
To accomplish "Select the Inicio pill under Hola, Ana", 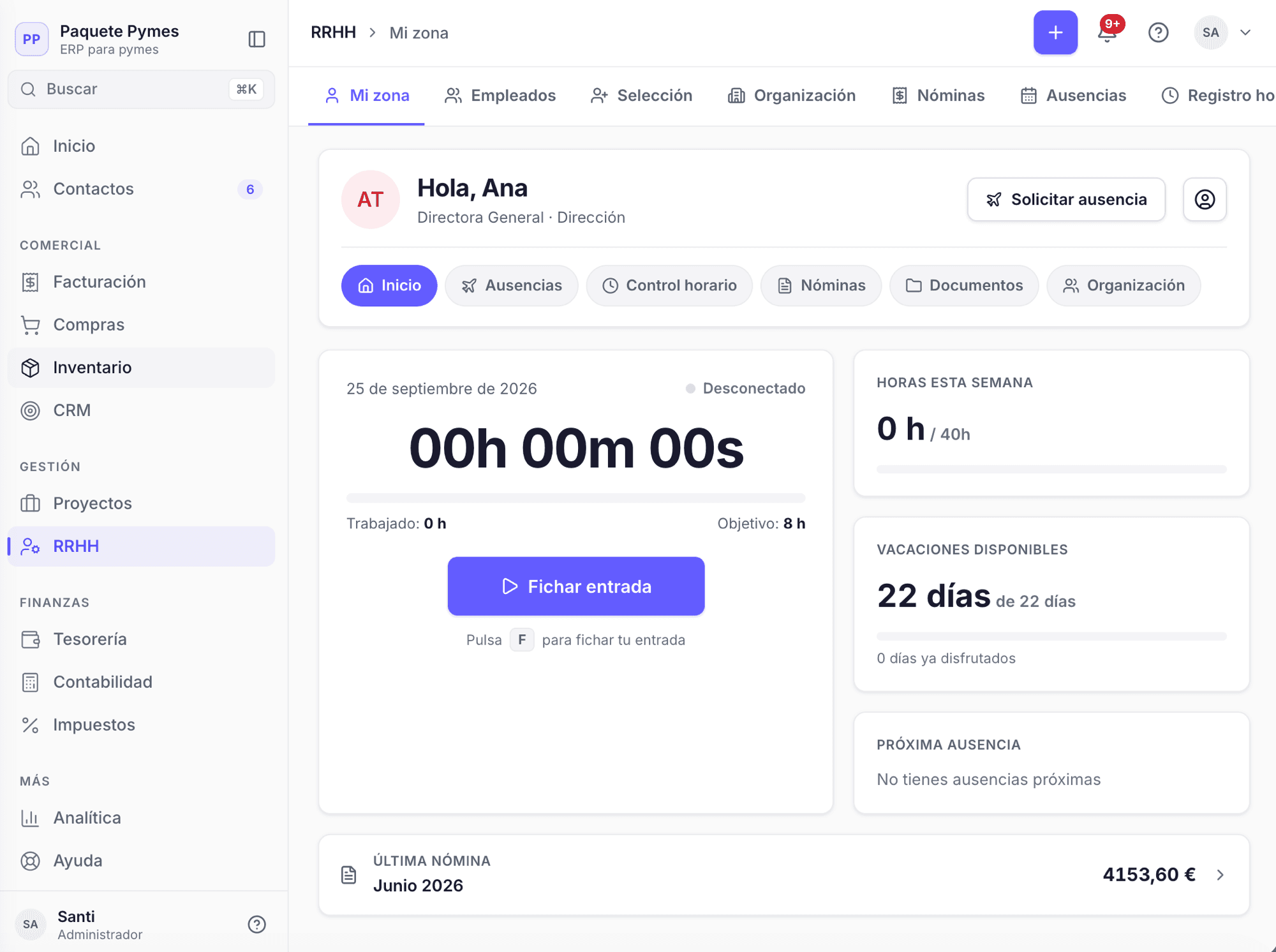I will [x=389, y=286].
